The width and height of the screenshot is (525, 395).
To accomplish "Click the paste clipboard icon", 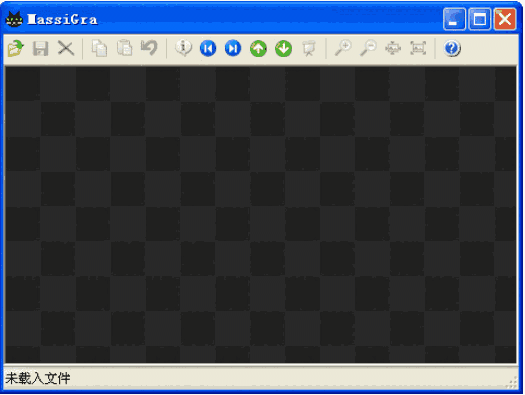I will [x=125, y=48].
